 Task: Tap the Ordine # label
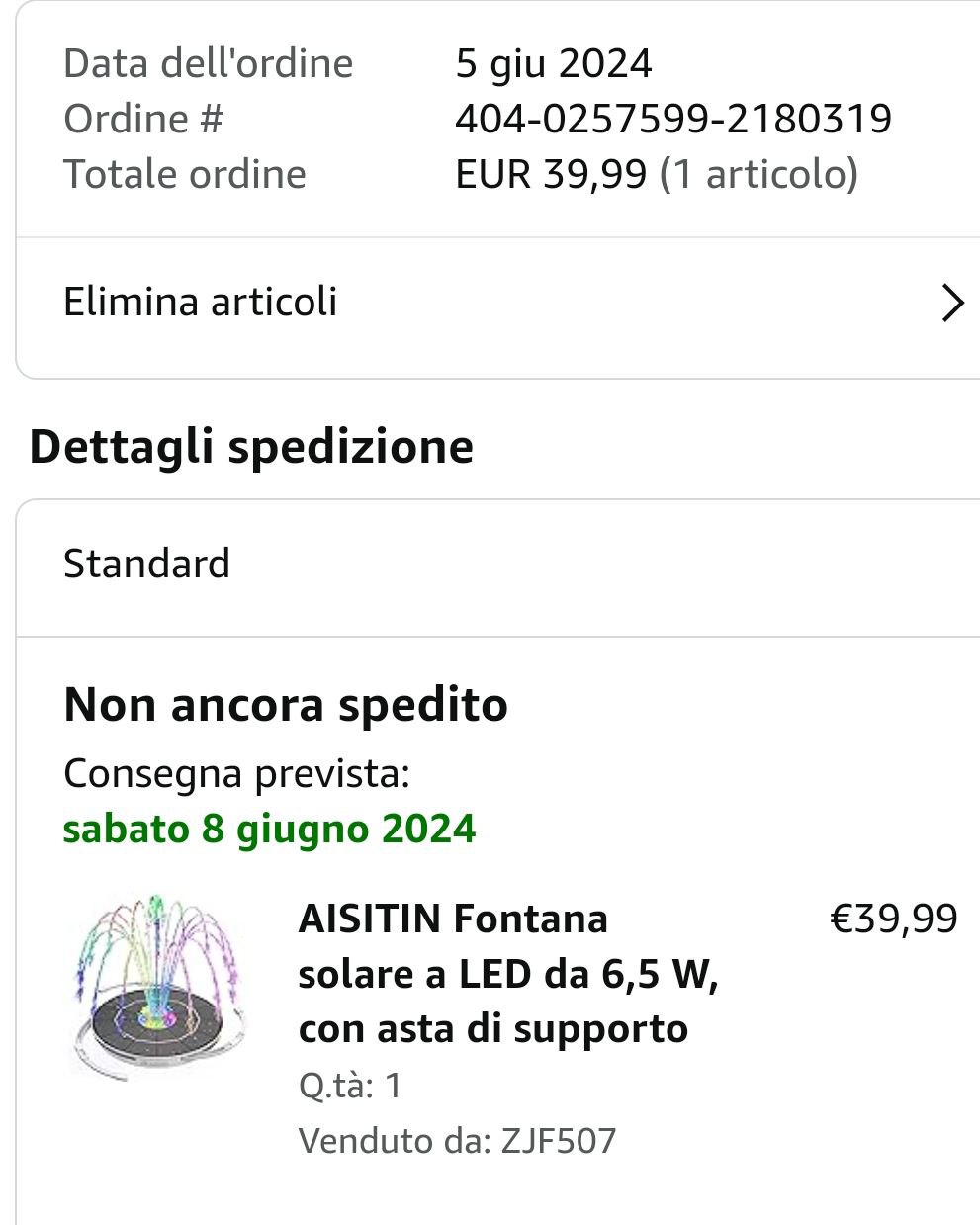pos(143,119)
